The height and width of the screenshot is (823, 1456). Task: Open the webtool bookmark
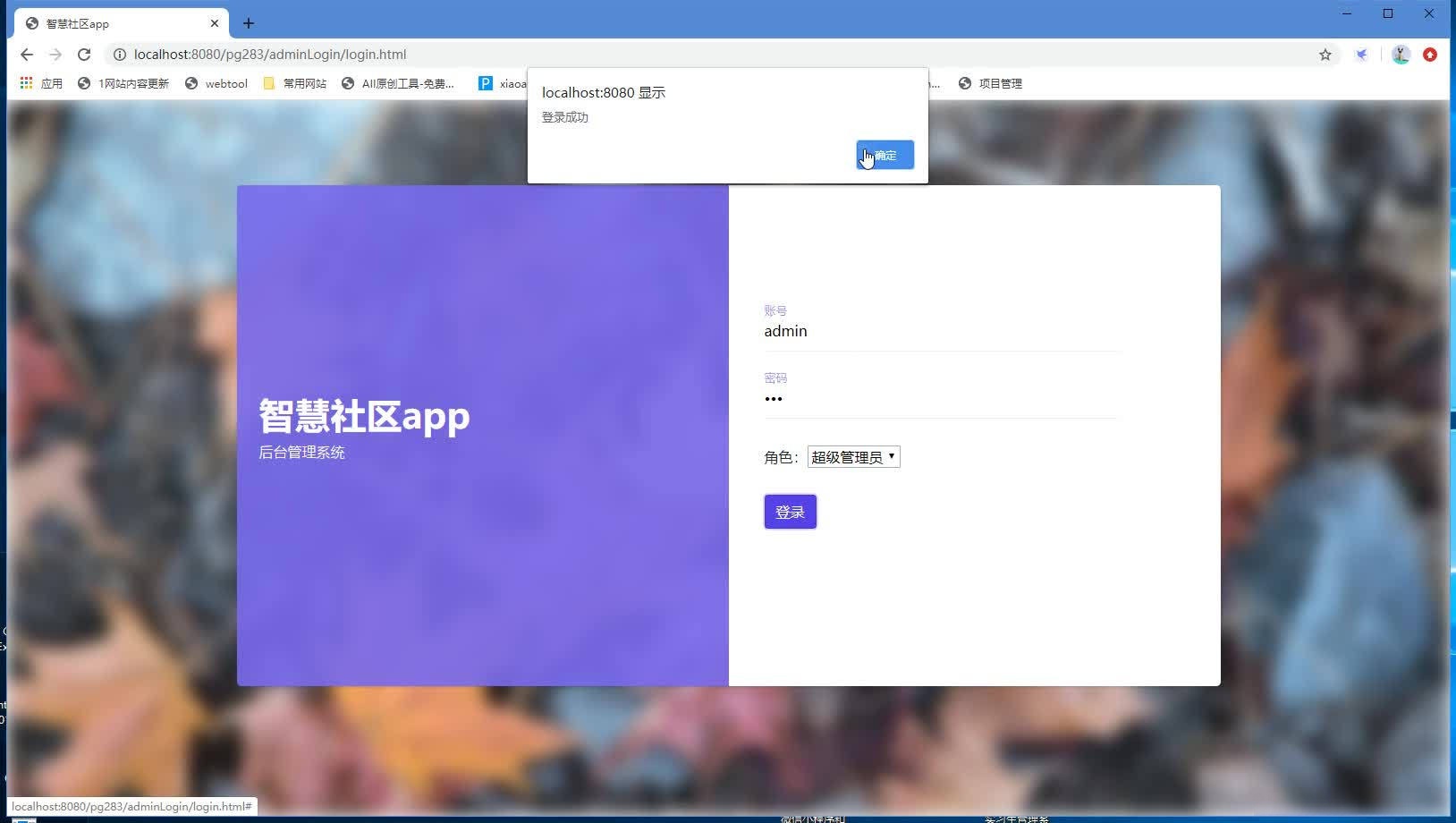pos(216,83)
